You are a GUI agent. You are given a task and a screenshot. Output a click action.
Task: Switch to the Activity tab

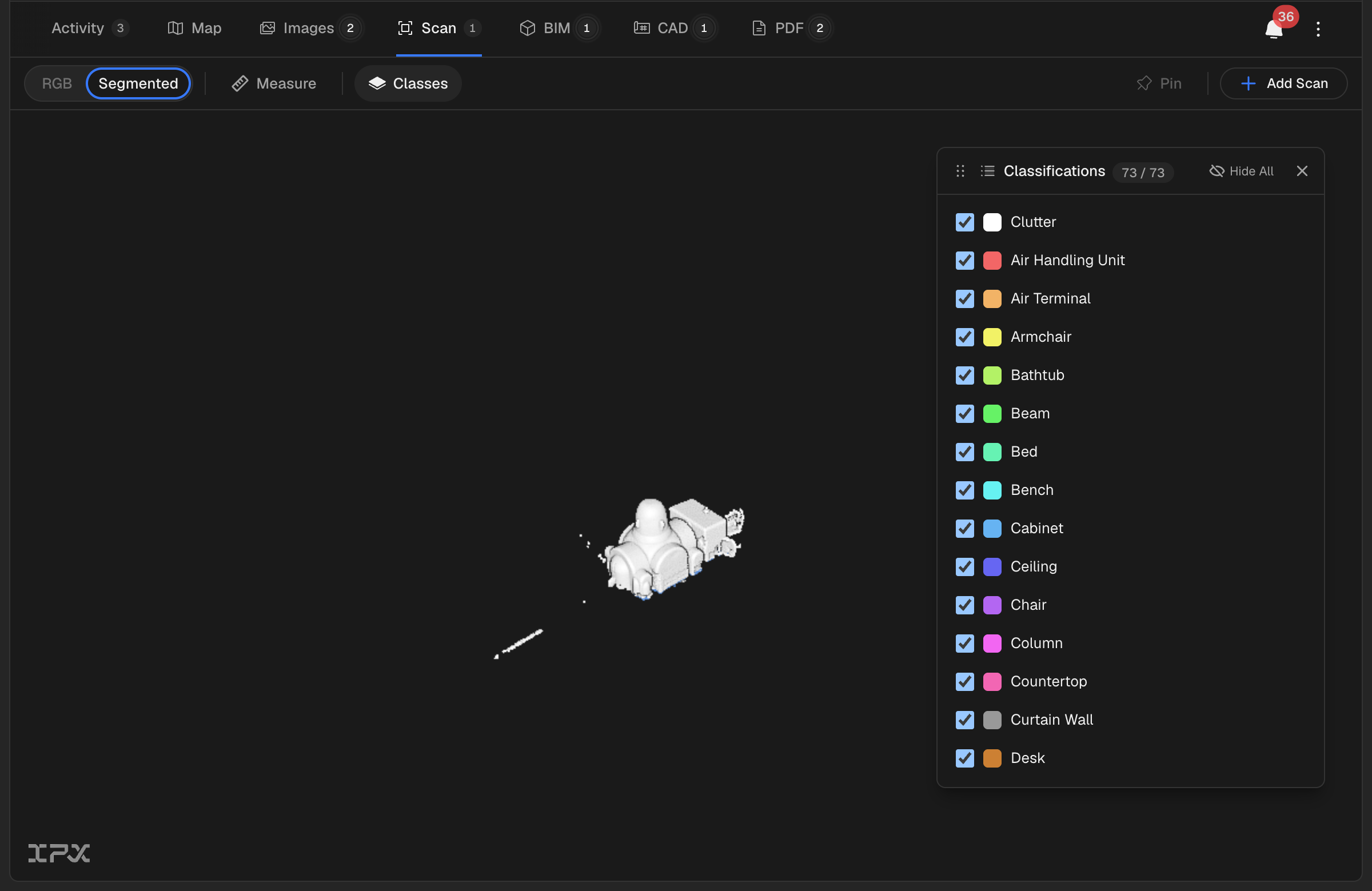pos(90,28)
